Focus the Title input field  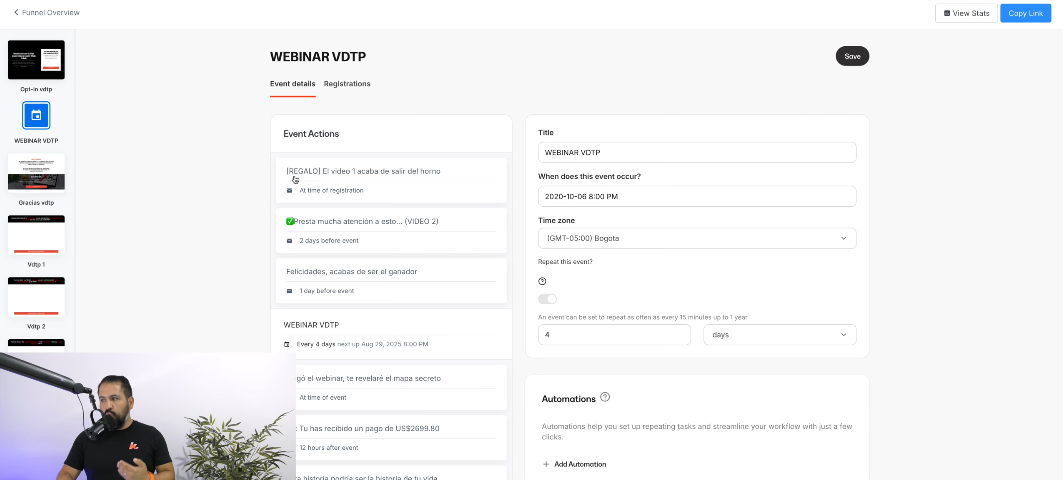coord(697,153)
